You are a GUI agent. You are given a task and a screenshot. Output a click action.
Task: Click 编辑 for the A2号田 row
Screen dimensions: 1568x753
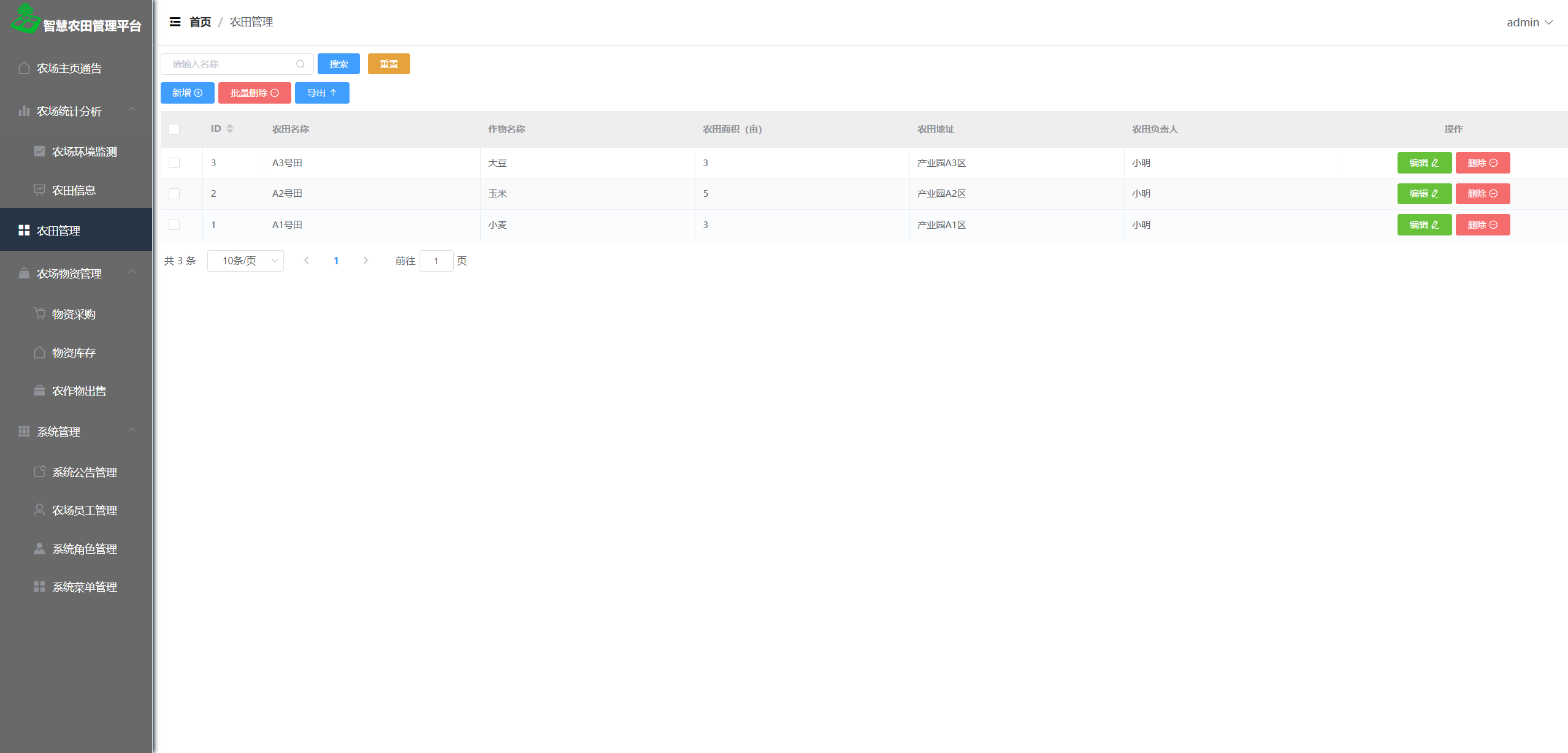coord(1424,193)
